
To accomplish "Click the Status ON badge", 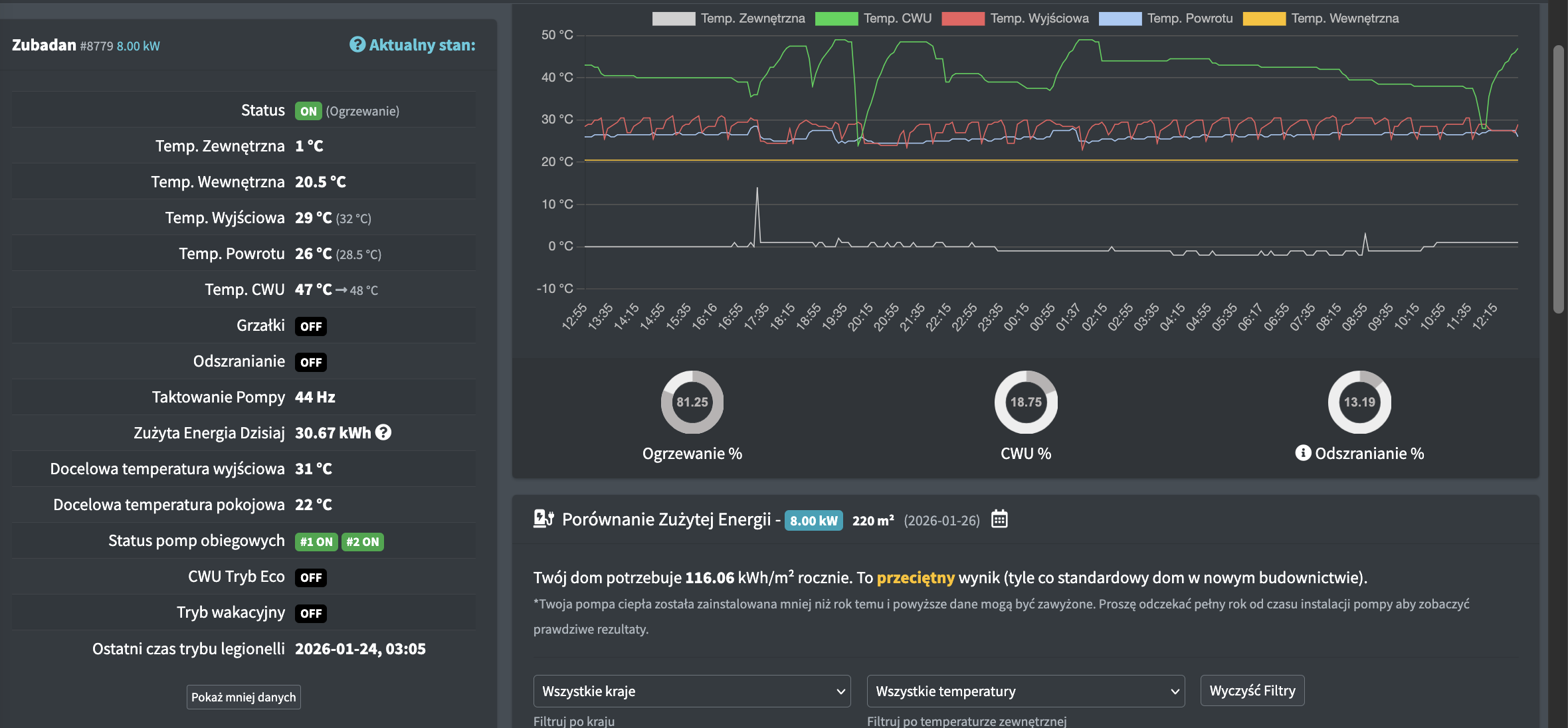I will (x=308, y=111).
